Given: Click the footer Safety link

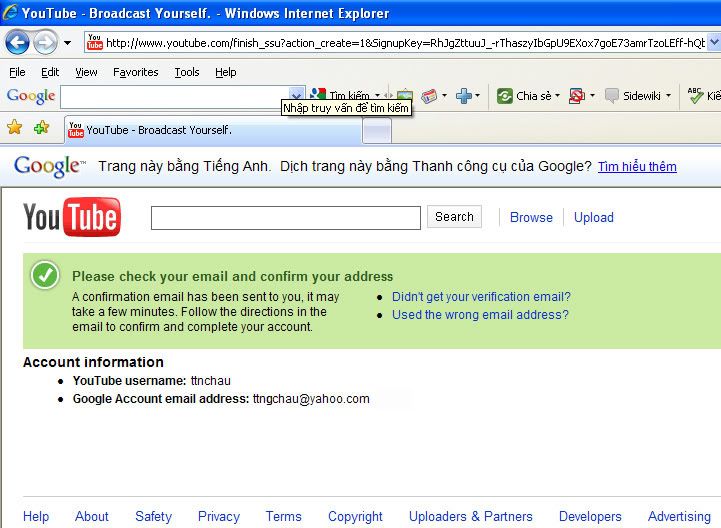Looking at the screenshot, I should [x=153, y=517].
